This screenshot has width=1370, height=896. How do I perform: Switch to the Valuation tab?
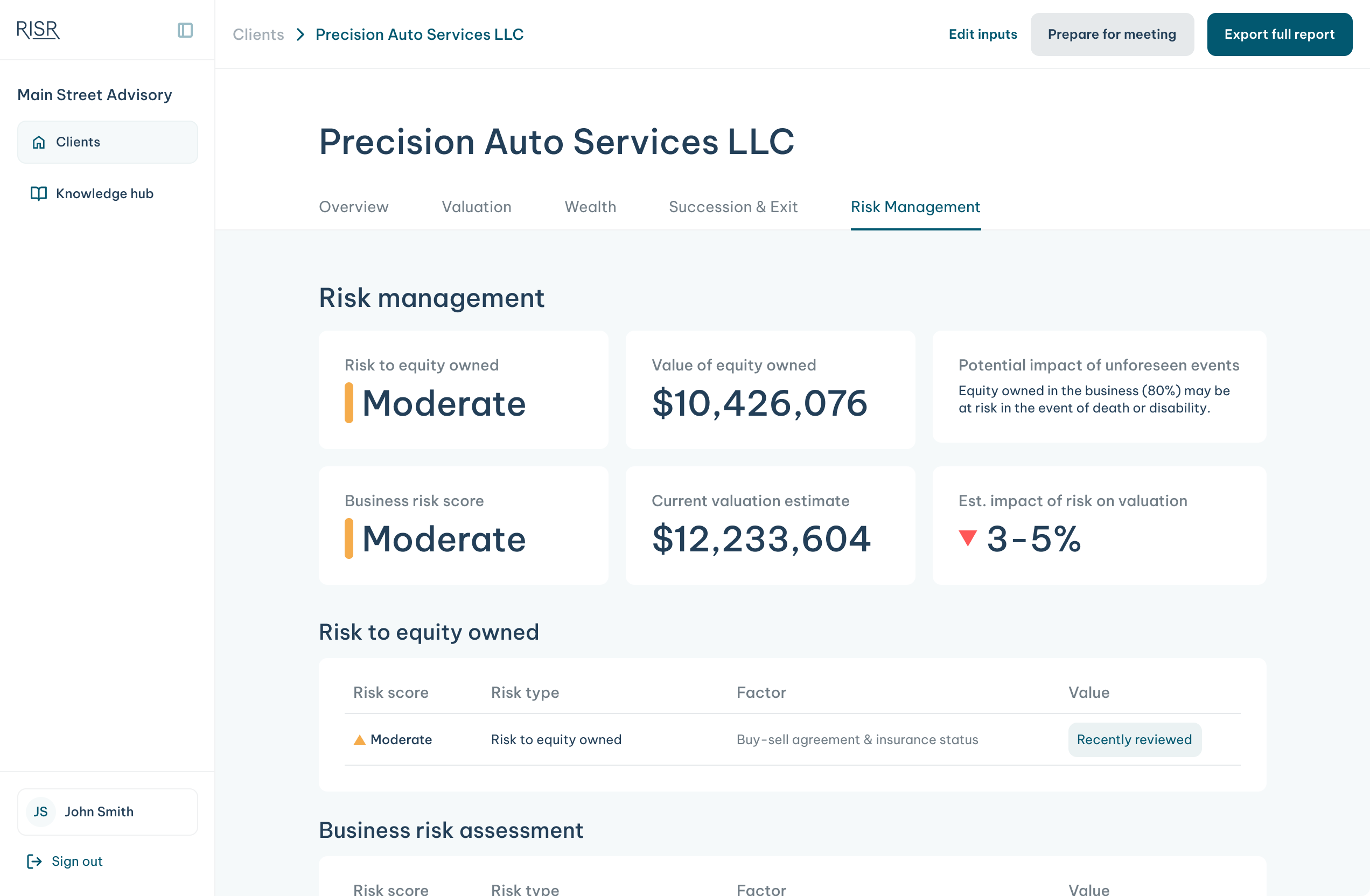pos(476,207)
